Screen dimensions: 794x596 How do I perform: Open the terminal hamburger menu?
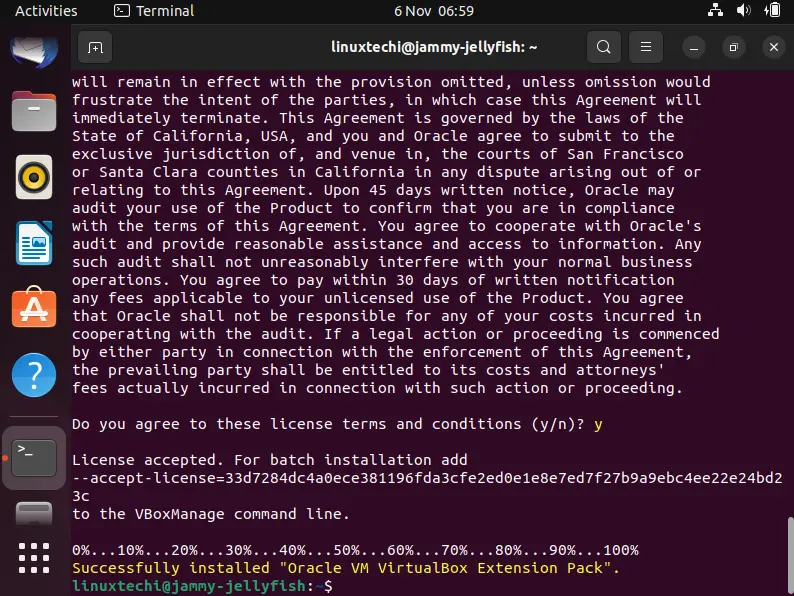pos(646,47)
